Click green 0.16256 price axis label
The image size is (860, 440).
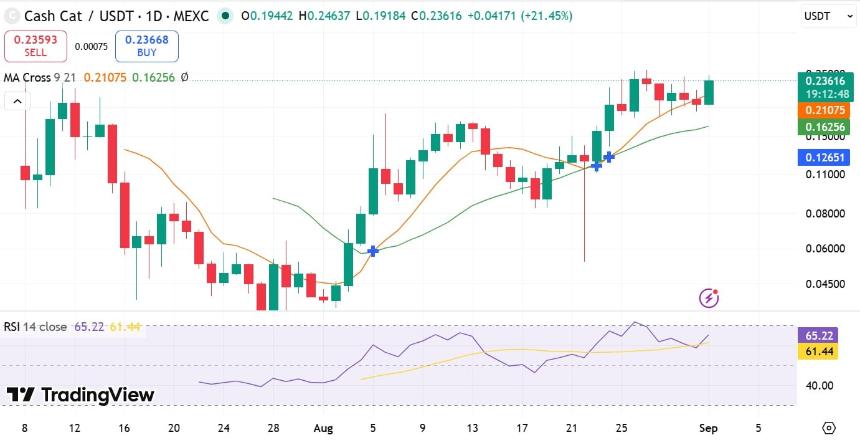(x=824, y=127)
